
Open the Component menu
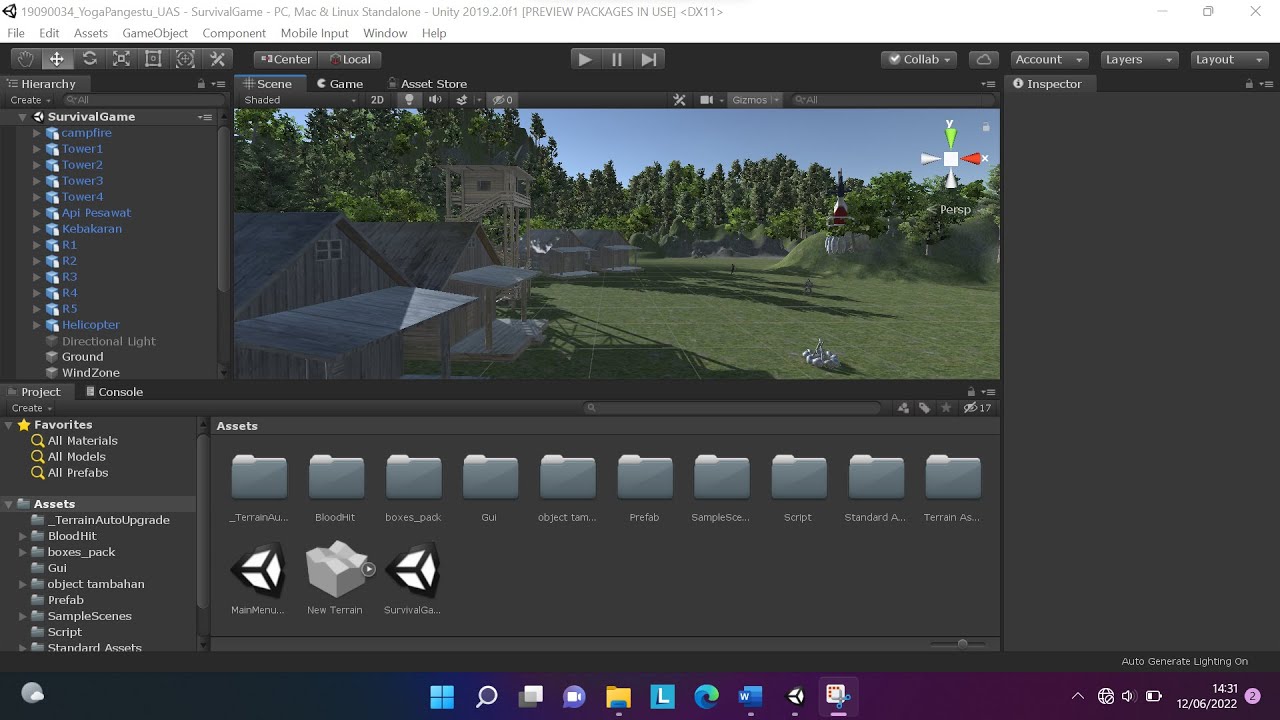(x=234, y=33)
